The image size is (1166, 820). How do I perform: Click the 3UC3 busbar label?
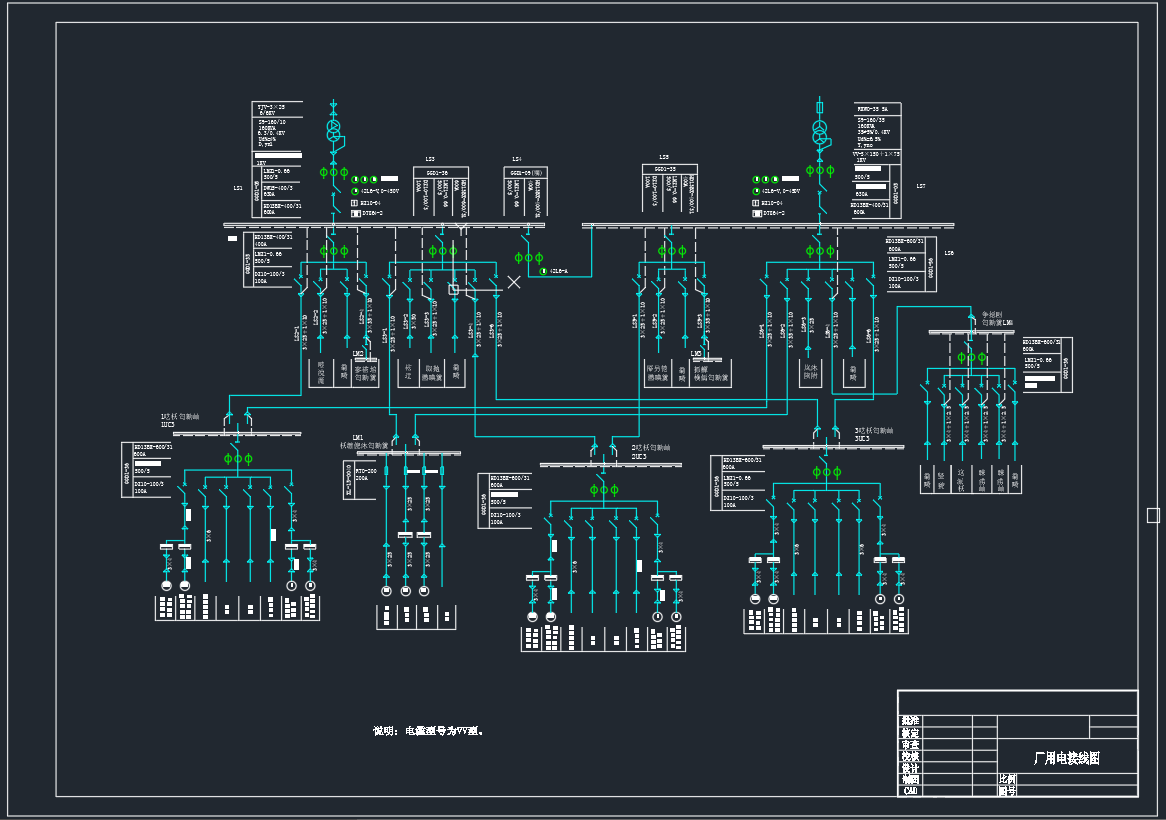(x=861, y=438)
